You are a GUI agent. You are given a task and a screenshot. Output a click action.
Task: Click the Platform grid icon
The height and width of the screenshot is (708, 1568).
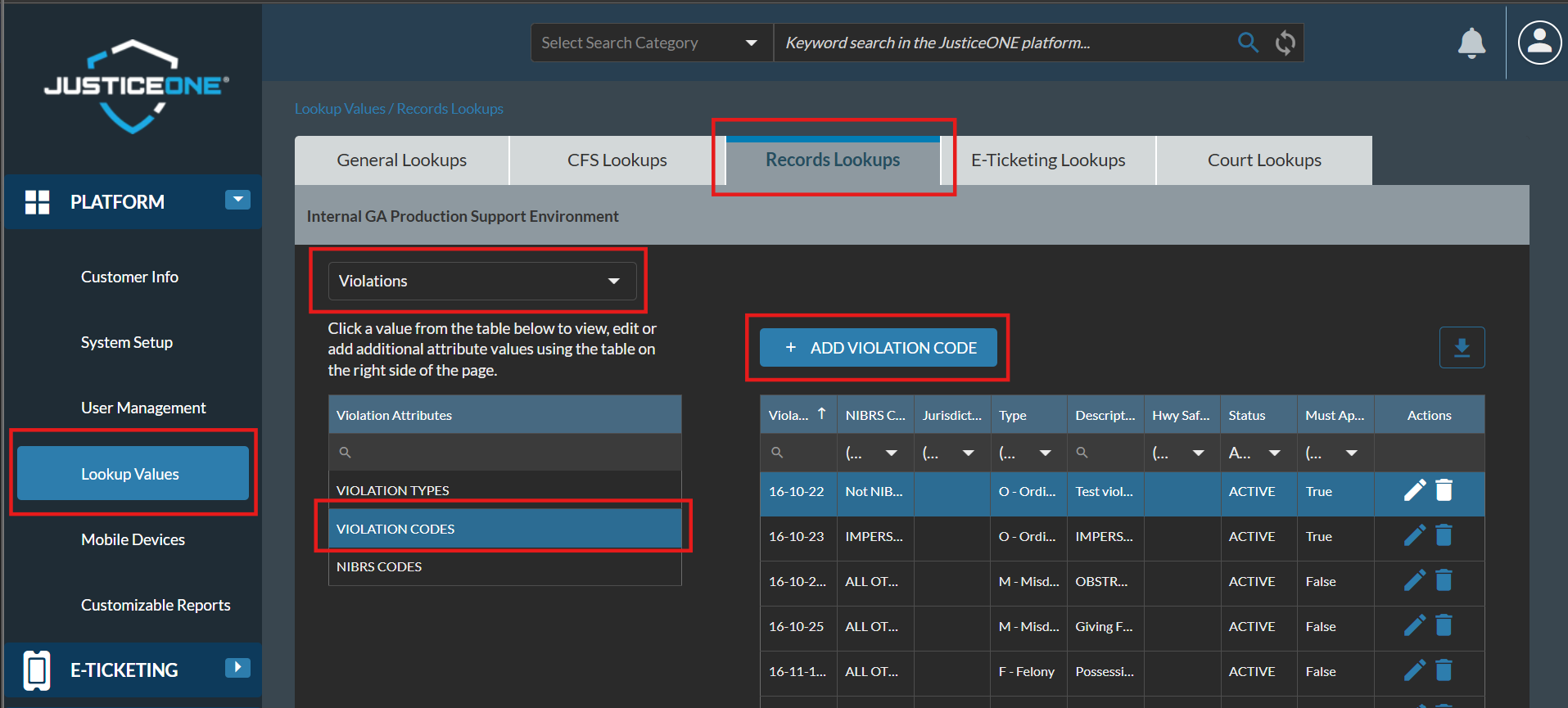38,202
